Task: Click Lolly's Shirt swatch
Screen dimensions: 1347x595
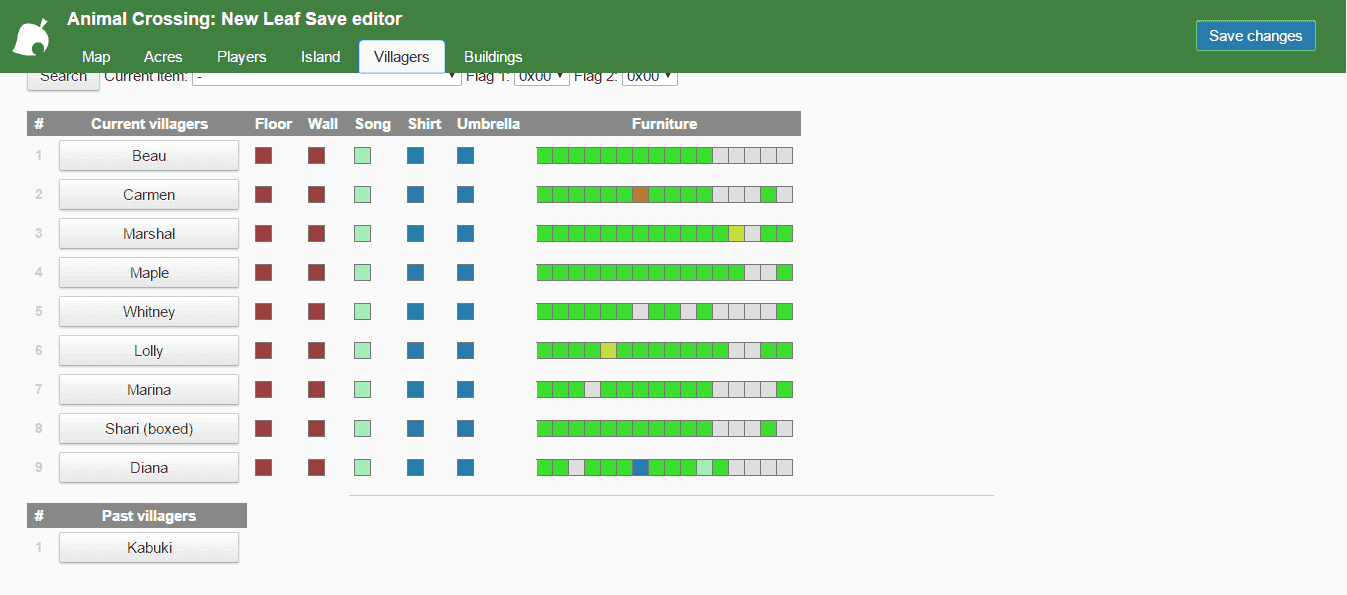Action: 416,351
